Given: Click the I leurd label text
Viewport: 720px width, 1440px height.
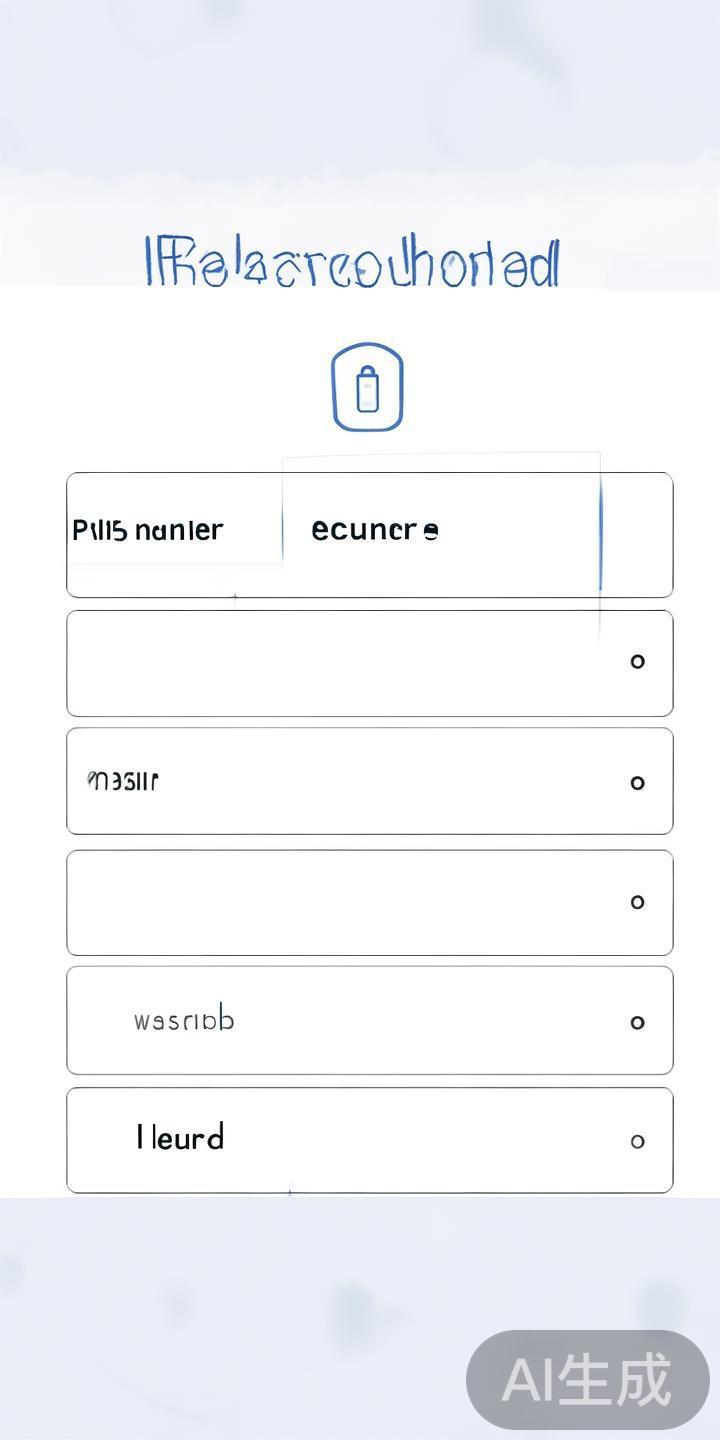Looking at the screenshot, I should (x=180, y=1138).
